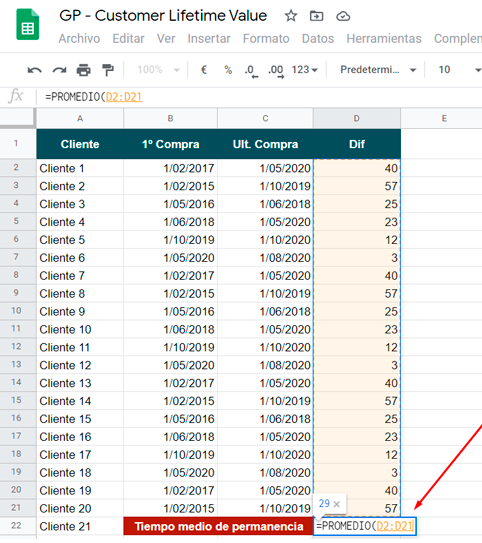Click the Ult. Compra header cell
This screenshot has height=543, width=482.
265,144
